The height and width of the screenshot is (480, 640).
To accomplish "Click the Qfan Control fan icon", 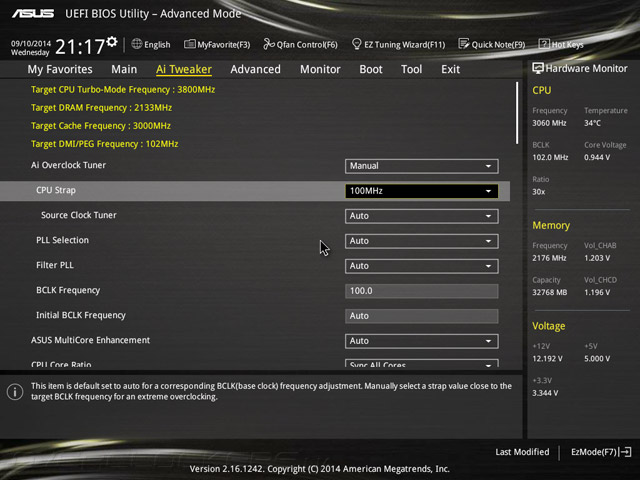I will [x=269, y=44].
